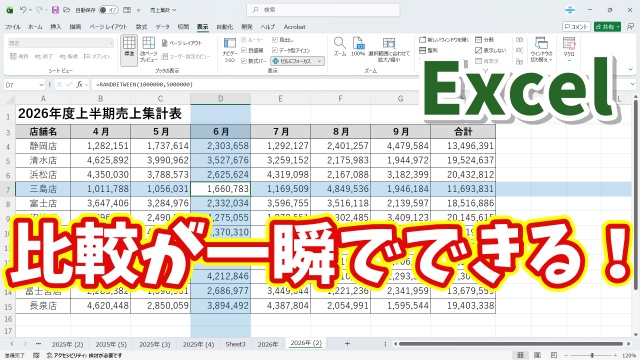The width and height of the screenshot is (640, 360).
Task: Click the Undo arrow icon
Action: [x=23, y=10]
